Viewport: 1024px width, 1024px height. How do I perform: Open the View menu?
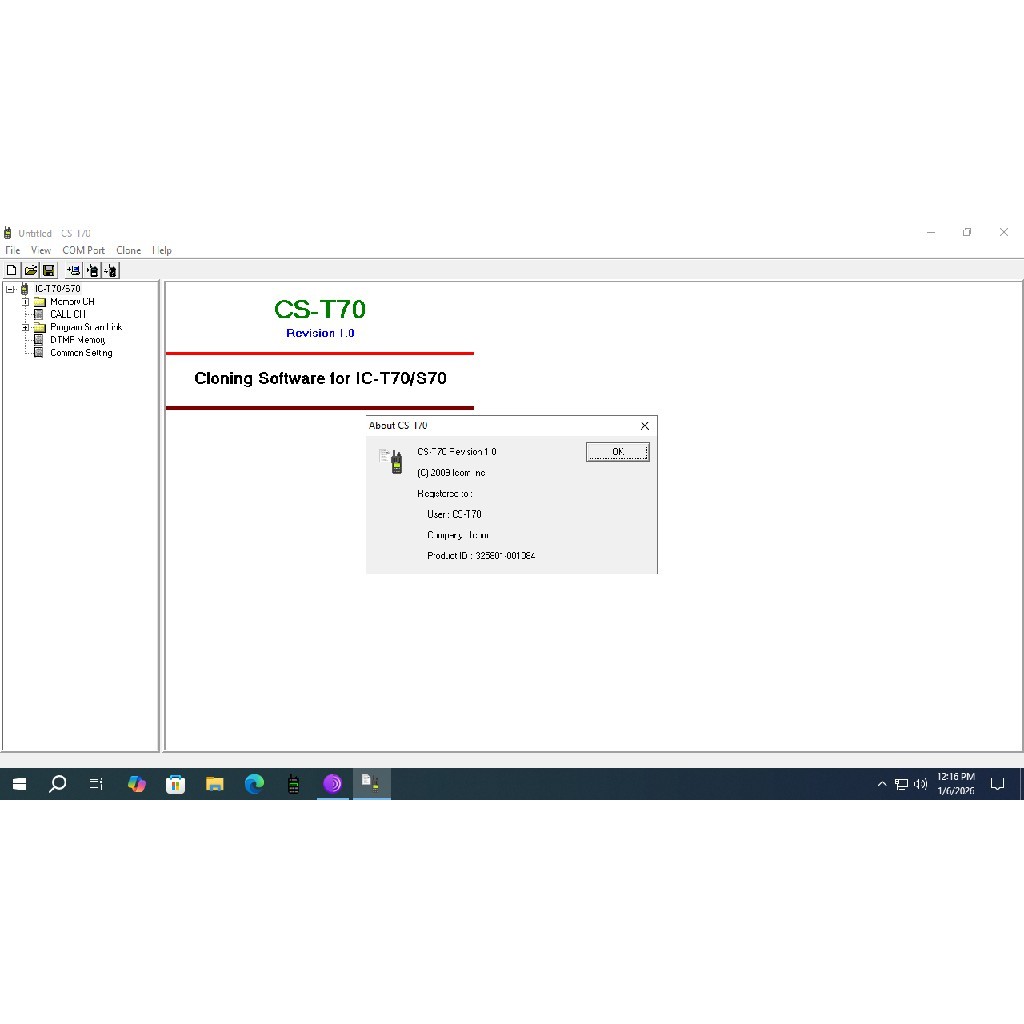click(x=41, y=250)
